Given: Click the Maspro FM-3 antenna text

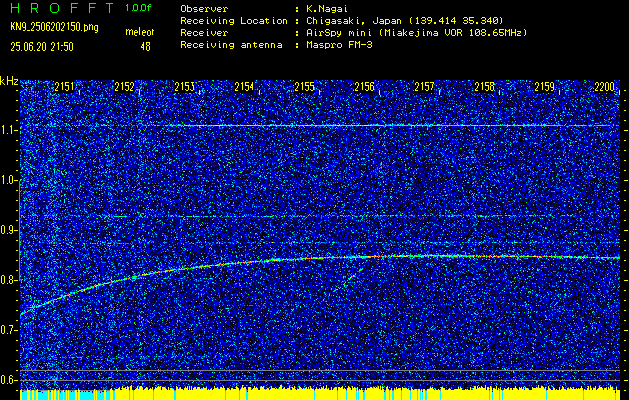Looking at the screenshot, I should (337, 45).
